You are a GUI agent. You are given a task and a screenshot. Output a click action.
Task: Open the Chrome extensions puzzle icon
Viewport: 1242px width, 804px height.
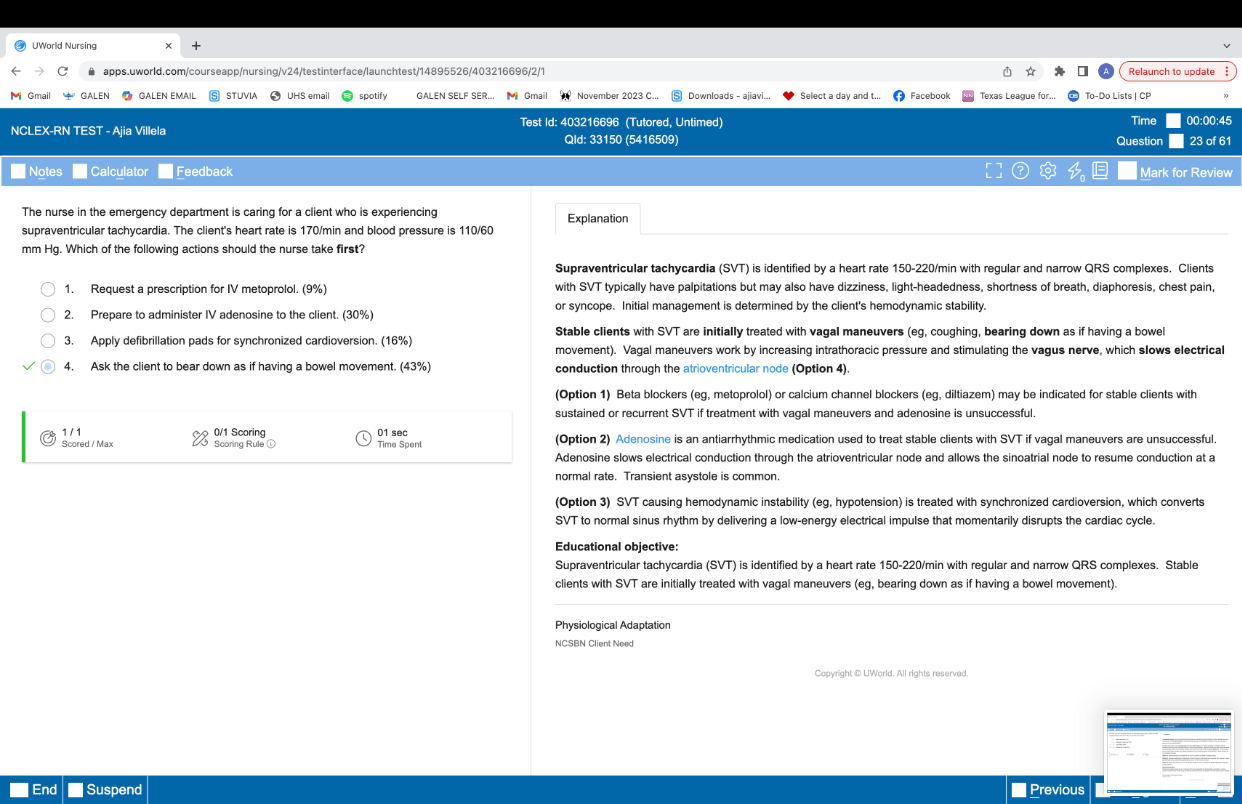[x=1060, y=72]
